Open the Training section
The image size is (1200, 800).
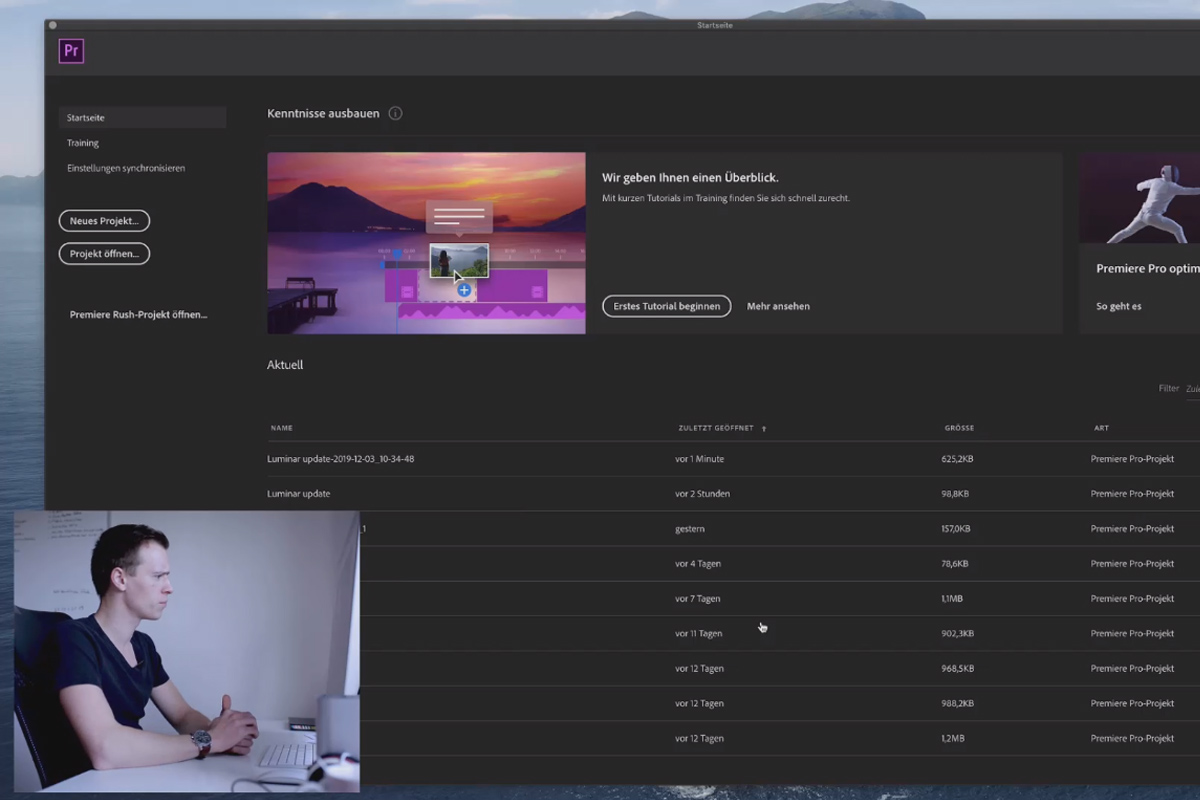point(83,143)
